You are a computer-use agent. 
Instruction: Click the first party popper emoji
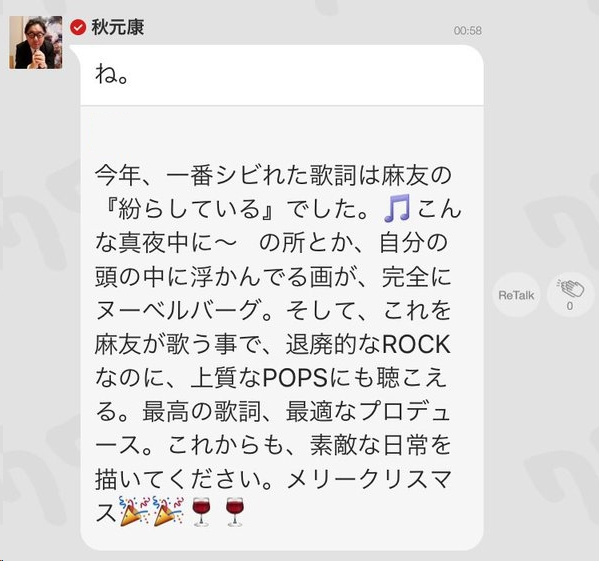point(133,511)
